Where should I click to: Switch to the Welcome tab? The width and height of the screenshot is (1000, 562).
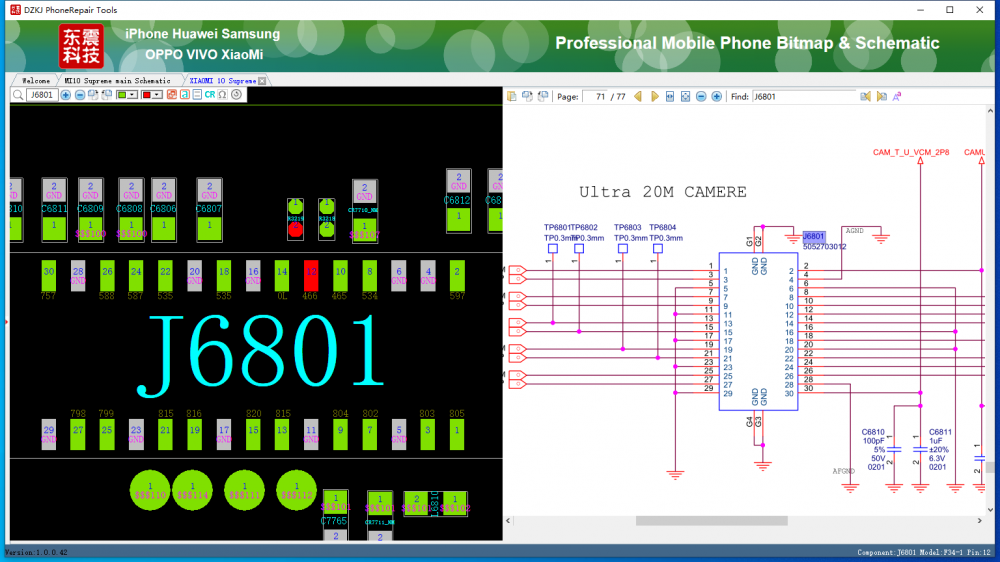(35, 80)
